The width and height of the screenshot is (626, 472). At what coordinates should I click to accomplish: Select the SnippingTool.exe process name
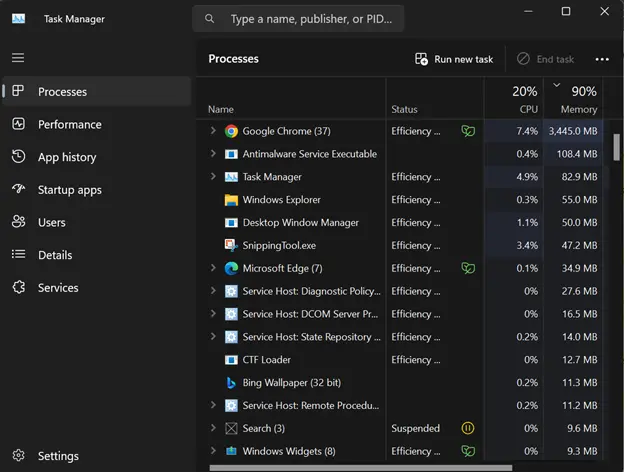[x=279, y=245]
